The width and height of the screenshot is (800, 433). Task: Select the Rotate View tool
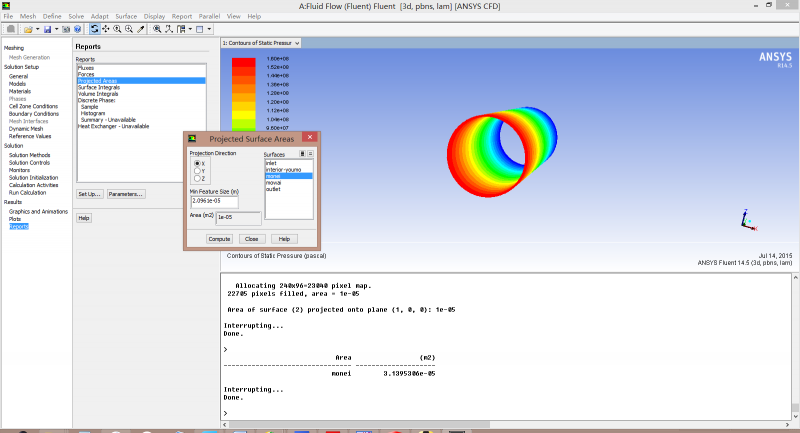click(x=94, y=29)
